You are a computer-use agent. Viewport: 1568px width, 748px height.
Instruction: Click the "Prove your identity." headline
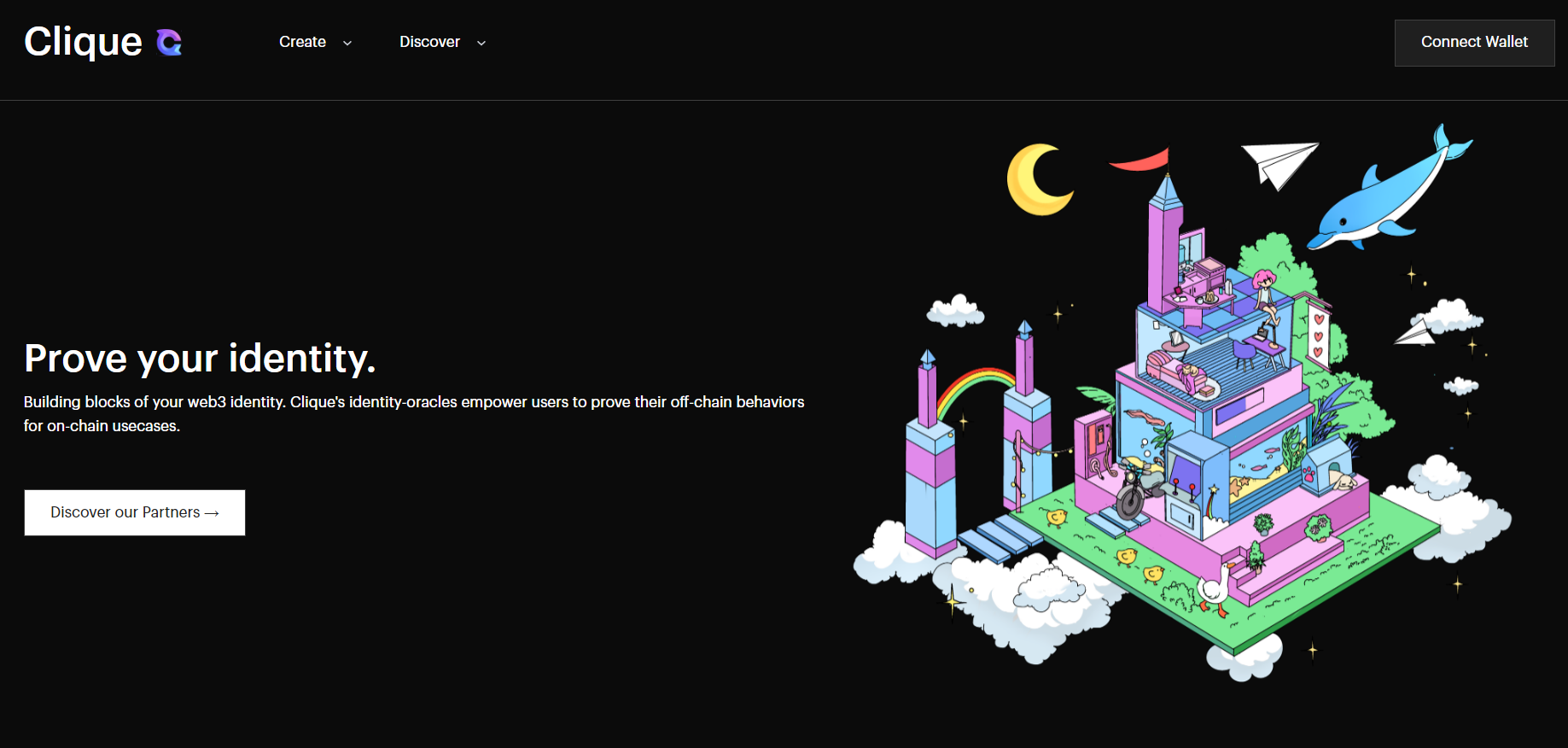(x=200, y=359)
